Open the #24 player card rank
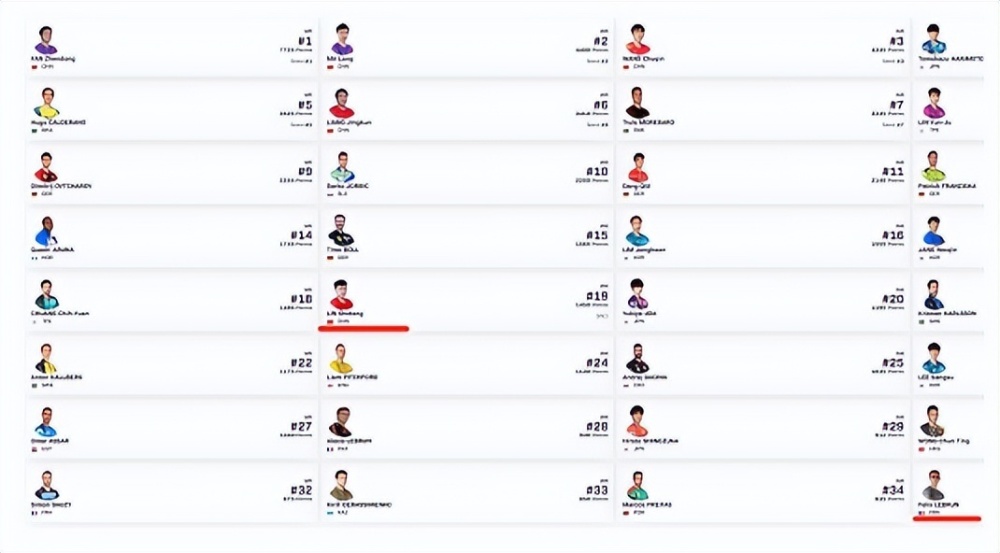1000x553 pixels. (597, 363)
